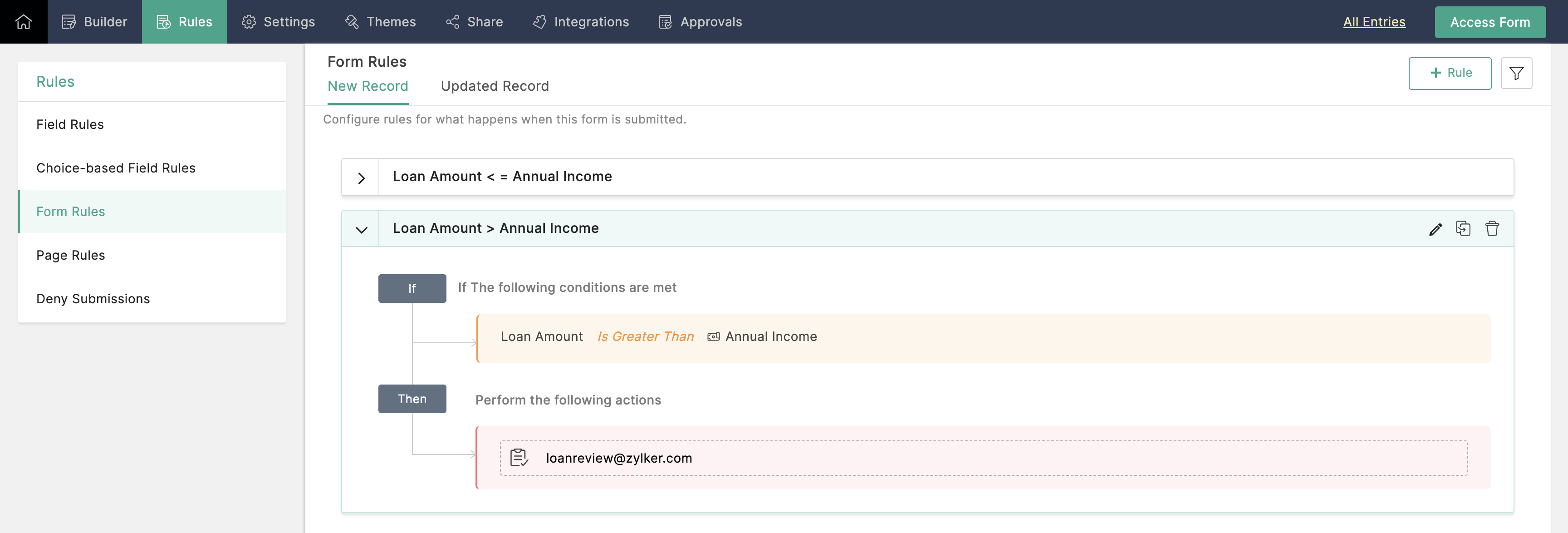Open the Settings gear tab

[x=278, y=22]
